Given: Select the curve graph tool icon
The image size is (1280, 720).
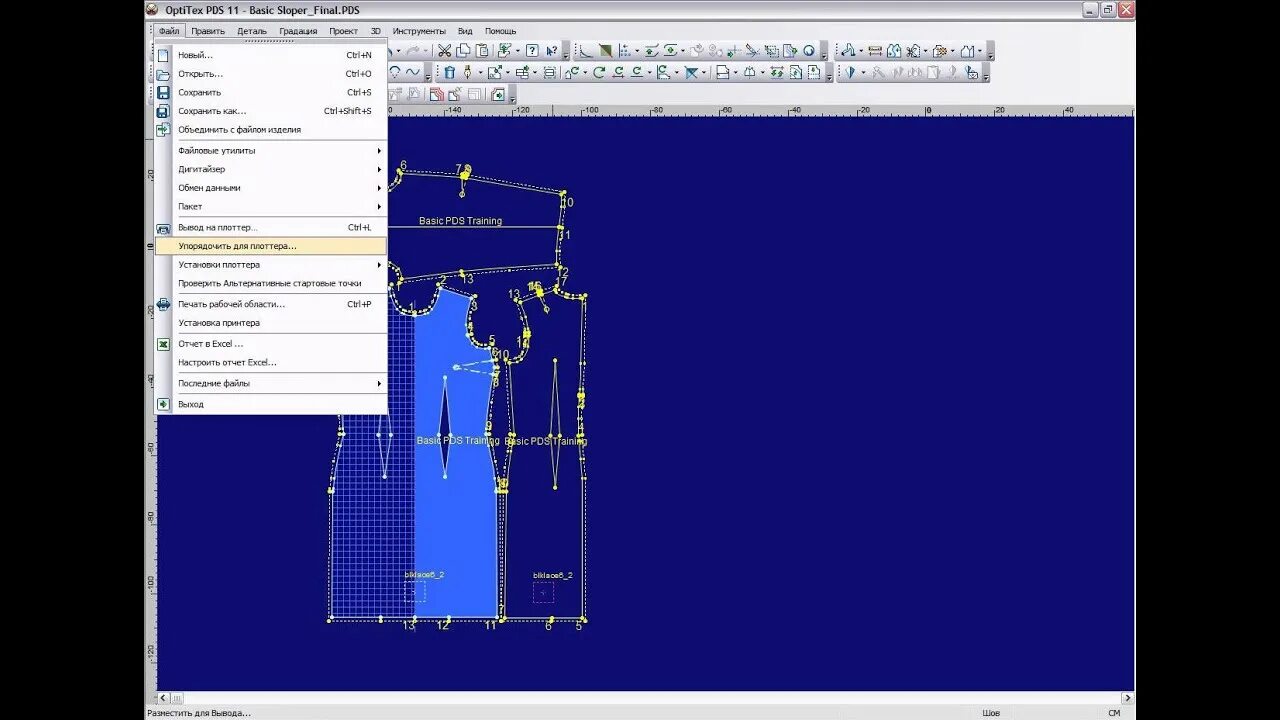Looking at the screenshot, I should [x=586, y=51].
